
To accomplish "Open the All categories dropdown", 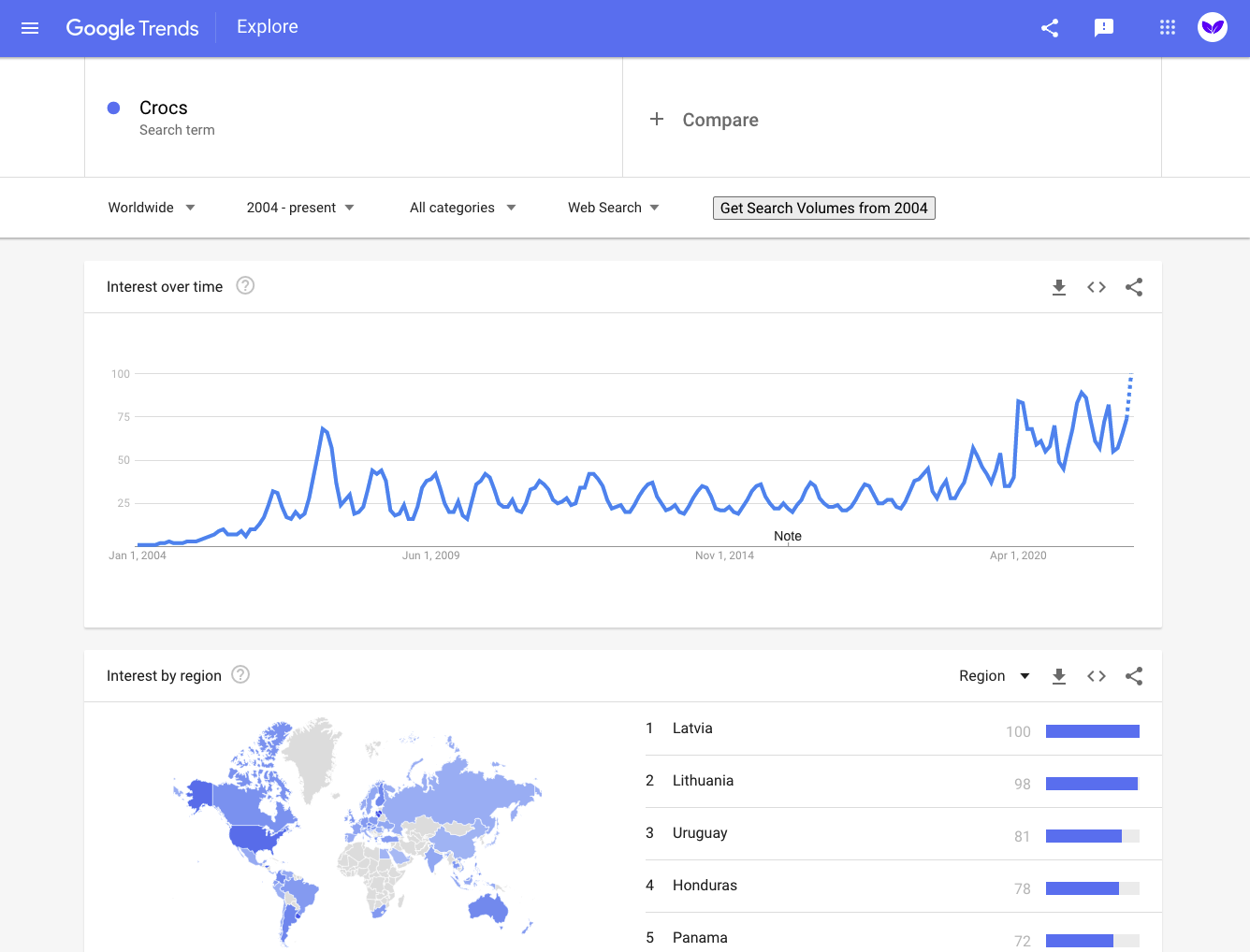I will [461, 207].
